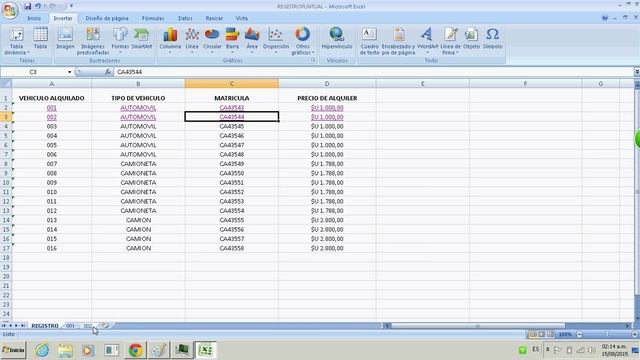Insert a Circular pie chart
The height and width of the screenshot is (360, 640).
[212, 41]
